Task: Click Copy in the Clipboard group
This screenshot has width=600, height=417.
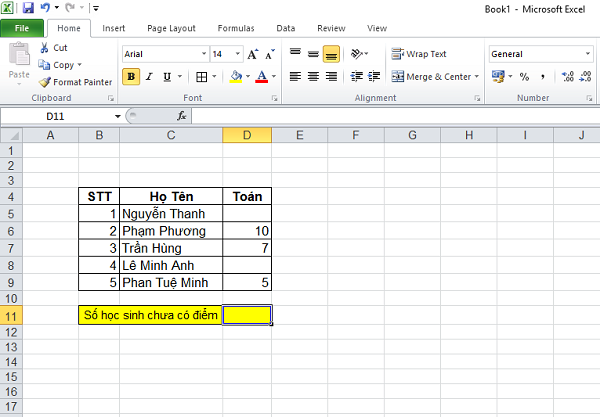Action: (56, 65)
